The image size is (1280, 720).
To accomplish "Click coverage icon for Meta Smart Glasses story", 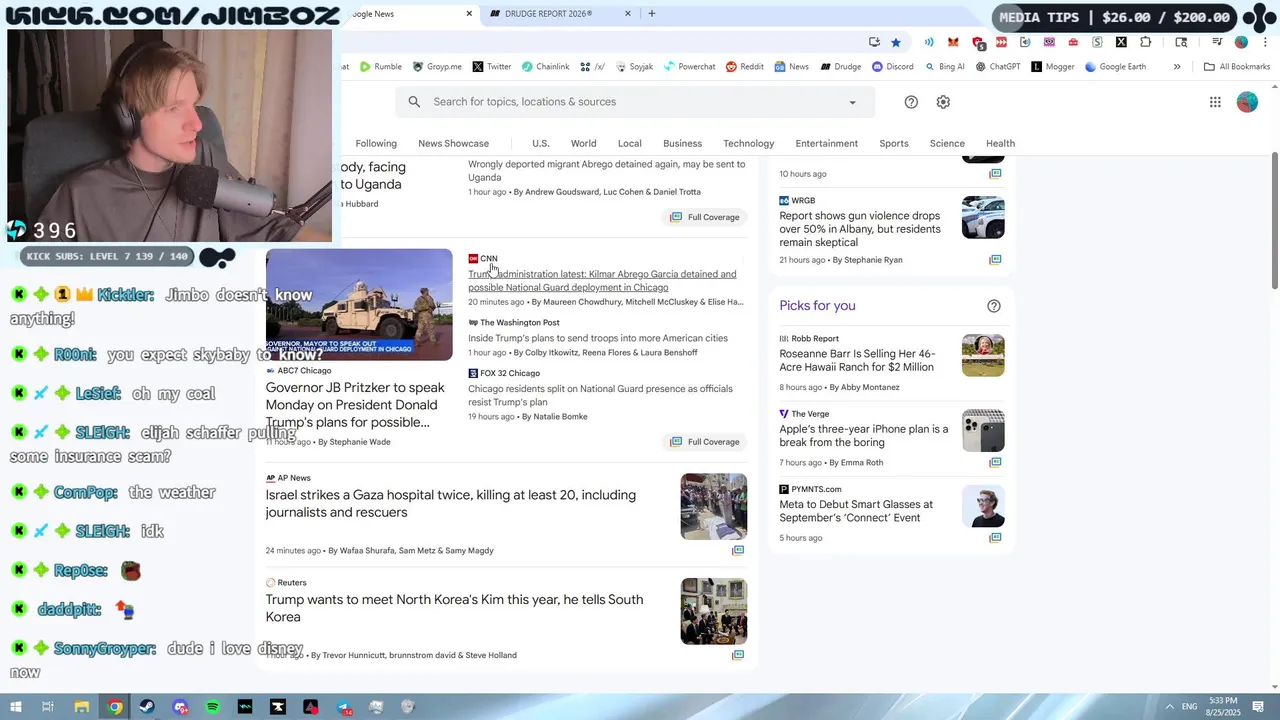I will [x=995, y=538].
